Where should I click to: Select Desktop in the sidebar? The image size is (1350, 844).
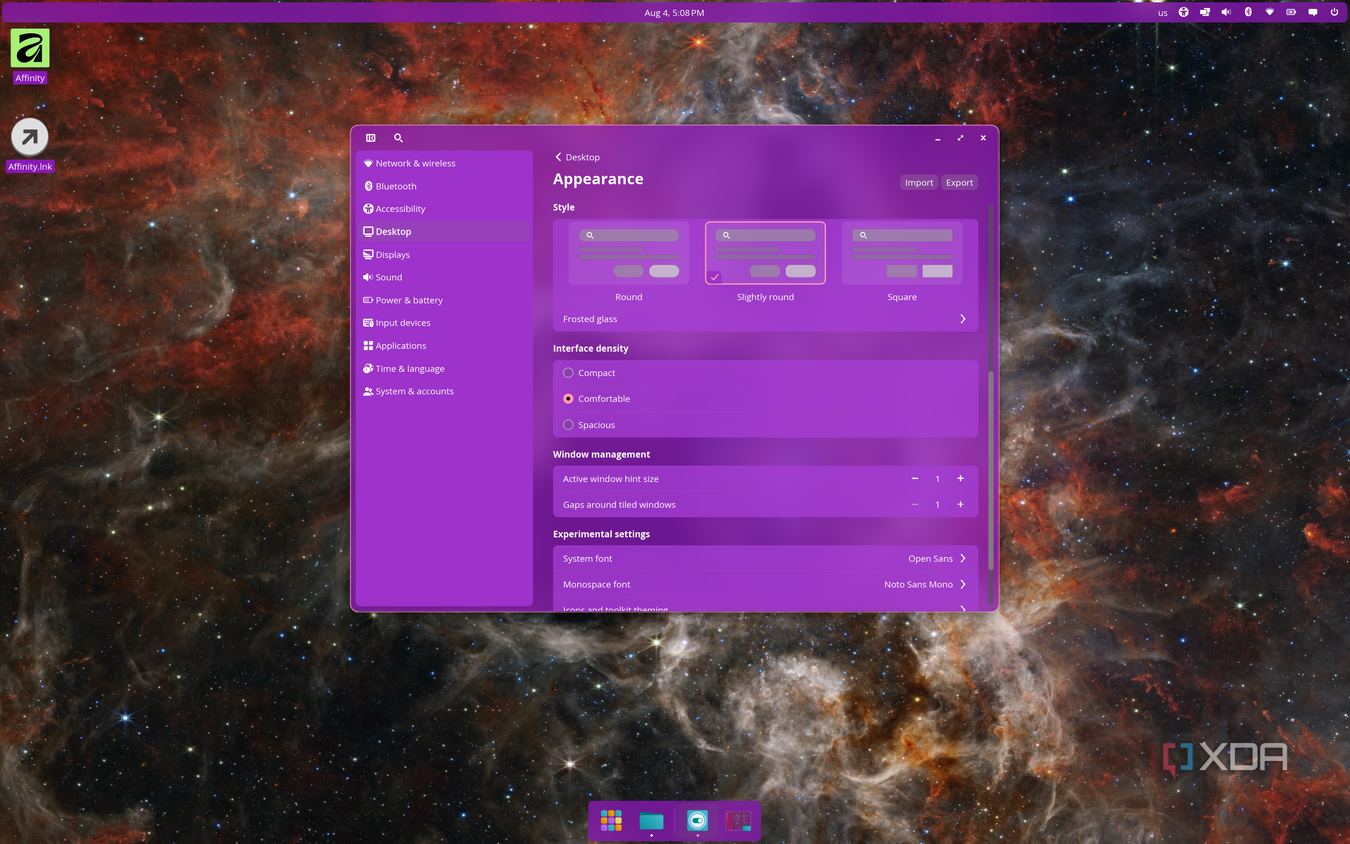444,231
